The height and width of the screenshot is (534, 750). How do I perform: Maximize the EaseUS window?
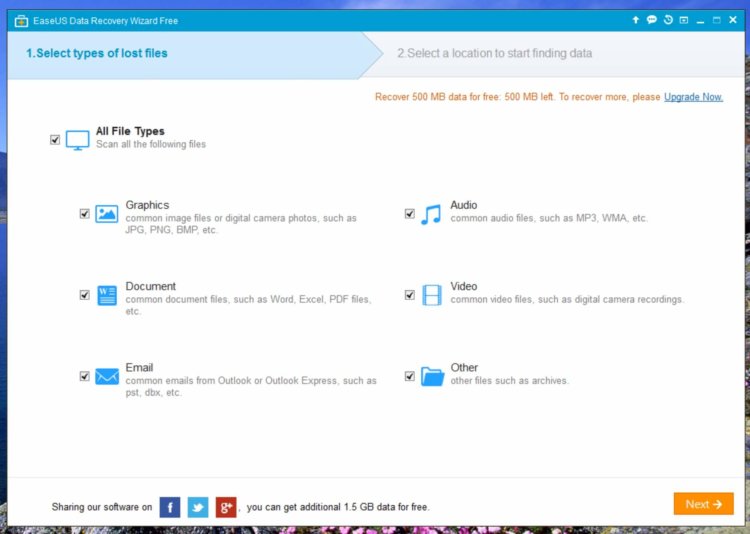click(717, 20)
